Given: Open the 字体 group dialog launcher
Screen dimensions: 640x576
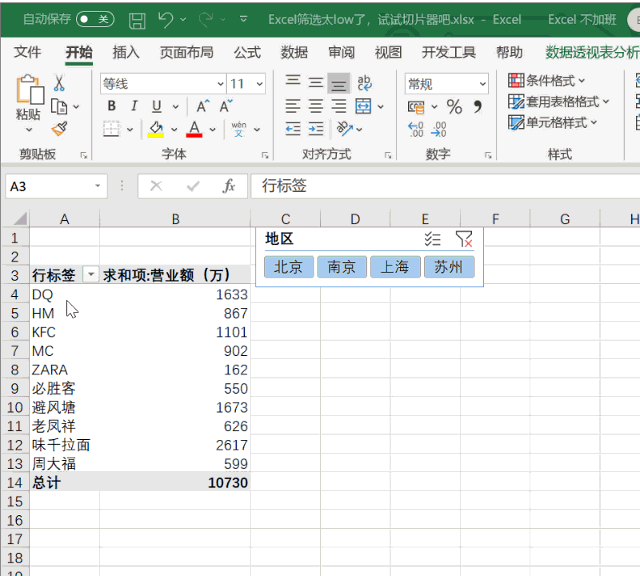Looking at the screenshot, I should pyautogui.click(x=265, y=155).
